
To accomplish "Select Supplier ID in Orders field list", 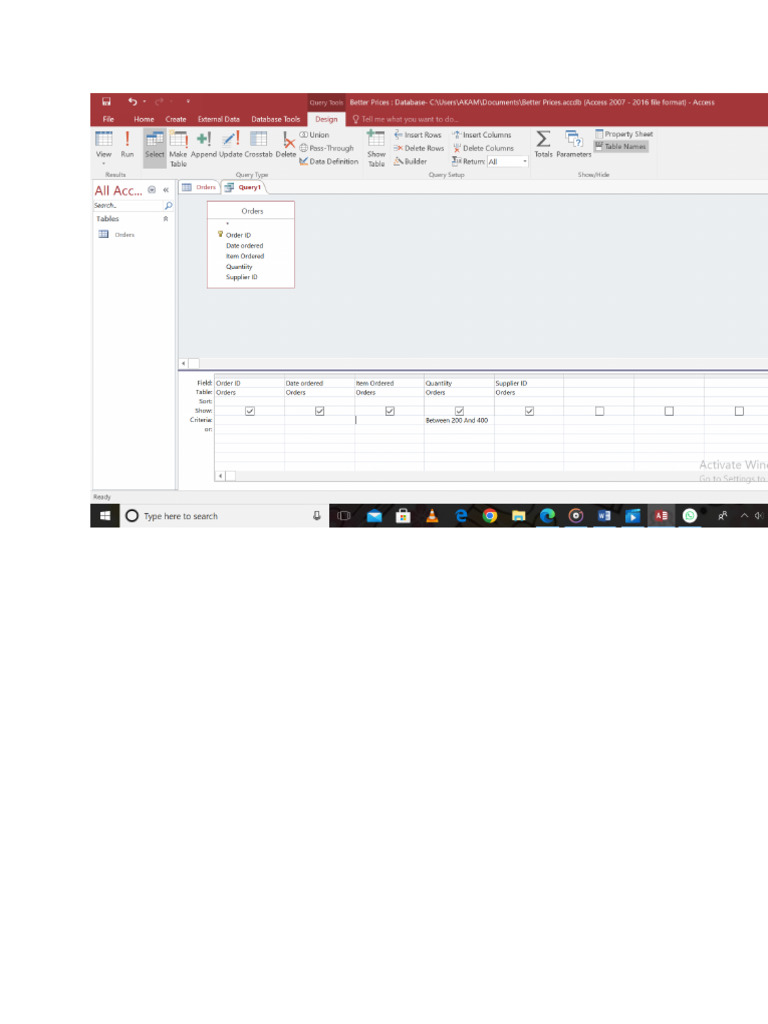I will point(242,277).
